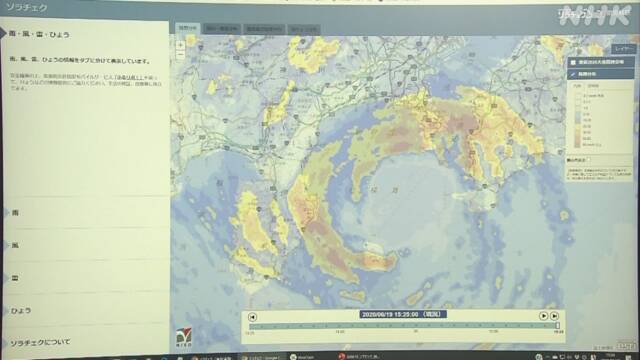Click the NIED logo at the map corner
Image resolution: width=640 pixels, height=360 pixels.
pos(184,336)
